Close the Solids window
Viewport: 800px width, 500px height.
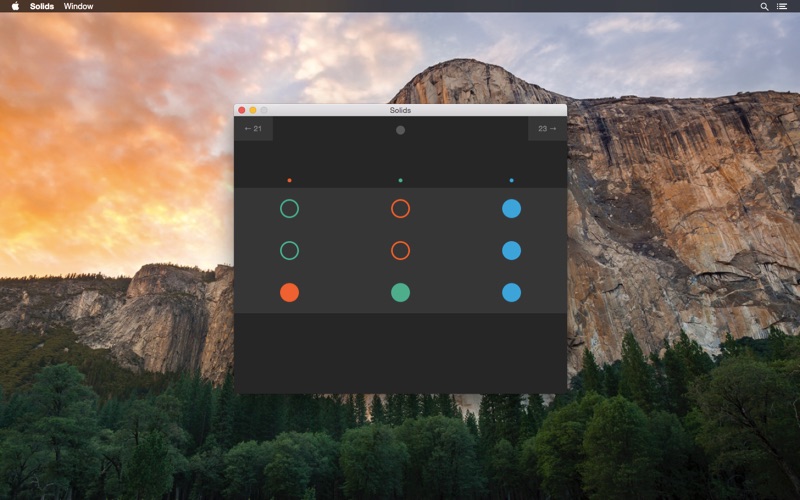coord(242,110)
